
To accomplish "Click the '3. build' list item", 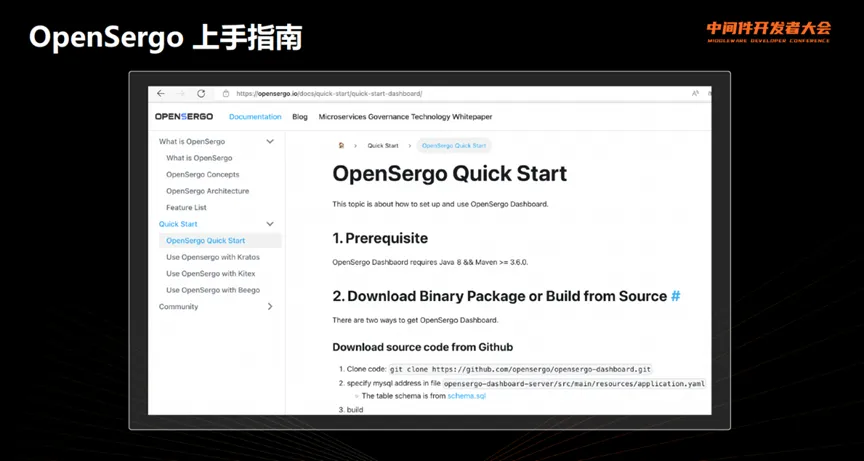I will [x=351, y=410].
